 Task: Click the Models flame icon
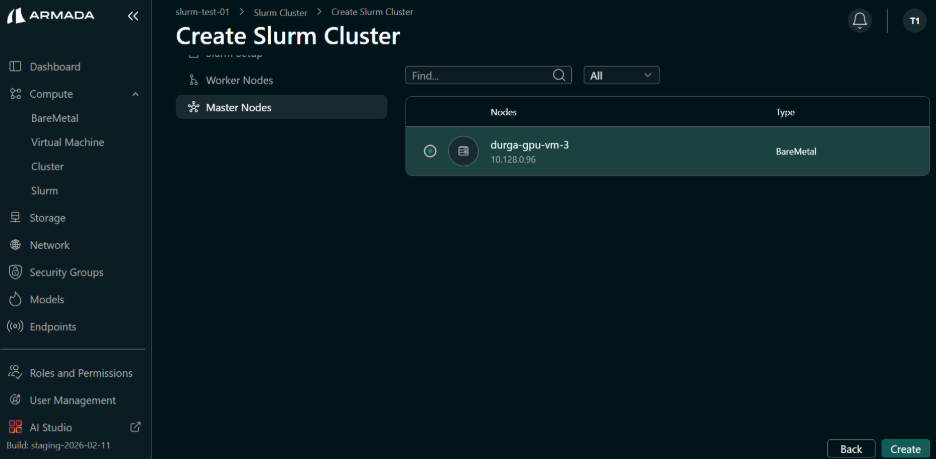coord(16,299)
